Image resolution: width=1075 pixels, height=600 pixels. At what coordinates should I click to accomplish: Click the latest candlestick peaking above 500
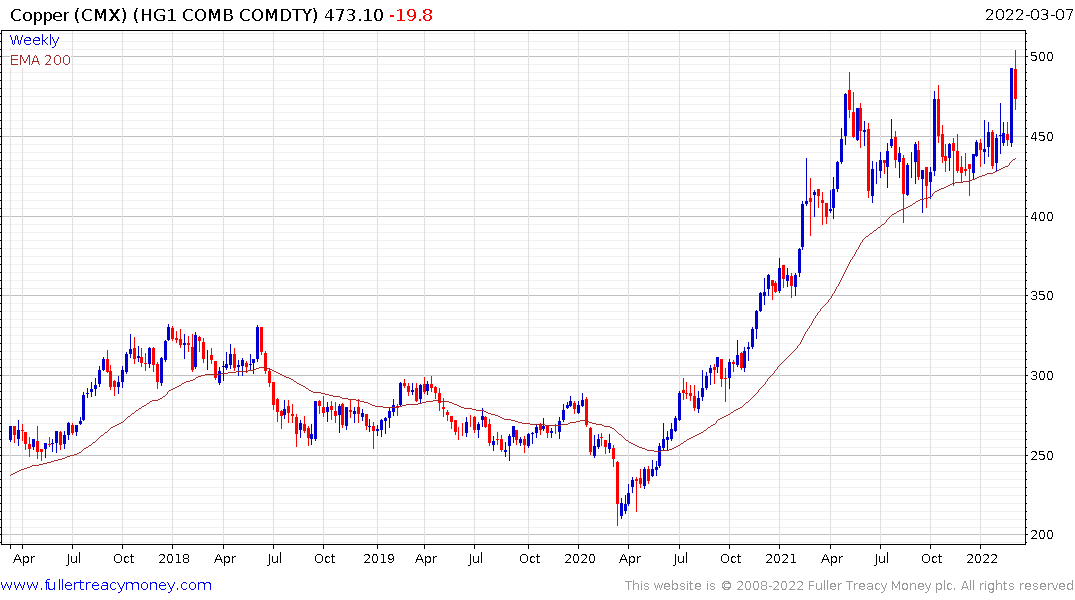(x=1015, y=80)
